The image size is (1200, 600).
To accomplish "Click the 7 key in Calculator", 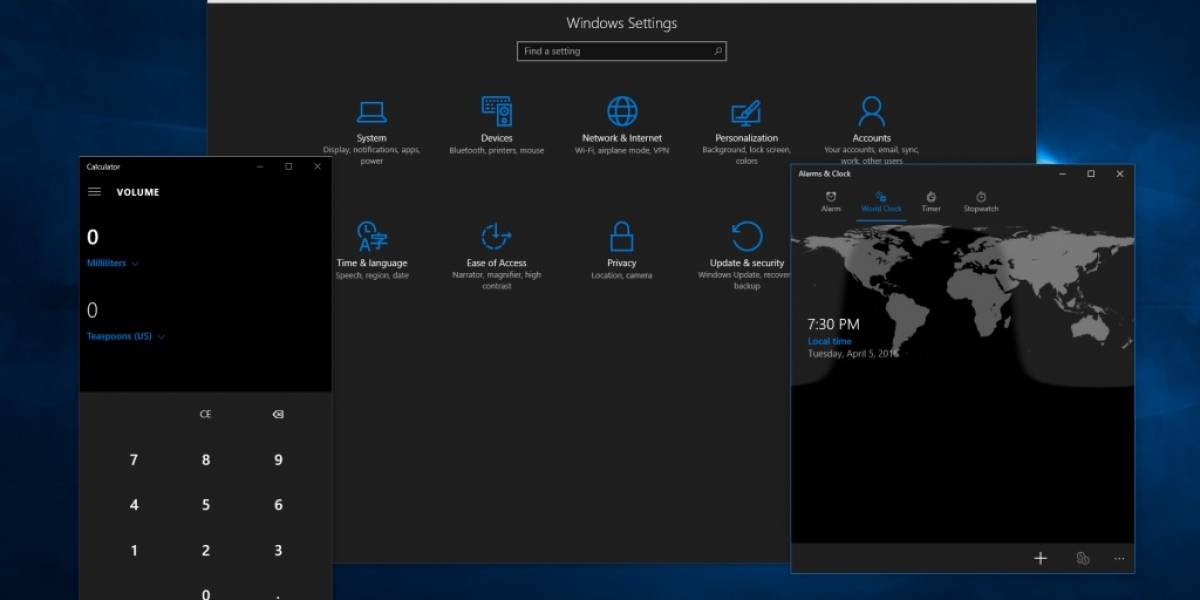I will (x=134, y=460).
